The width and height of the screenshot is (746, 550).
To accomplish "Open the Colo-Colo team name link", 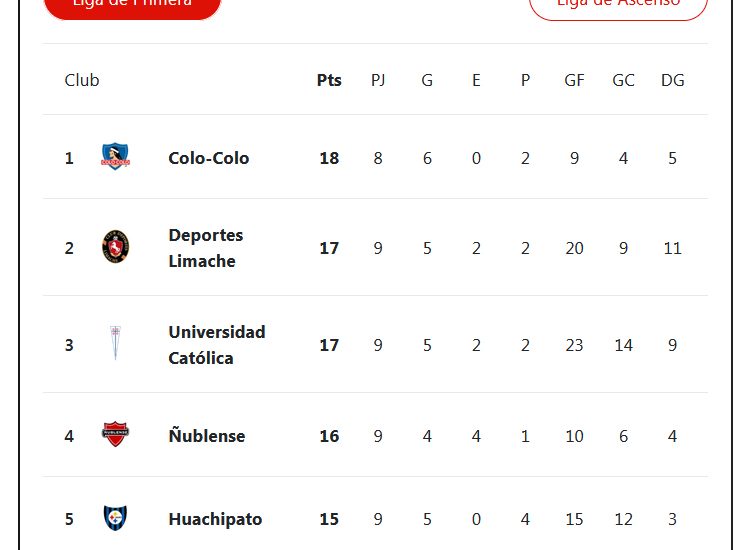I will [x=209, y=158].
